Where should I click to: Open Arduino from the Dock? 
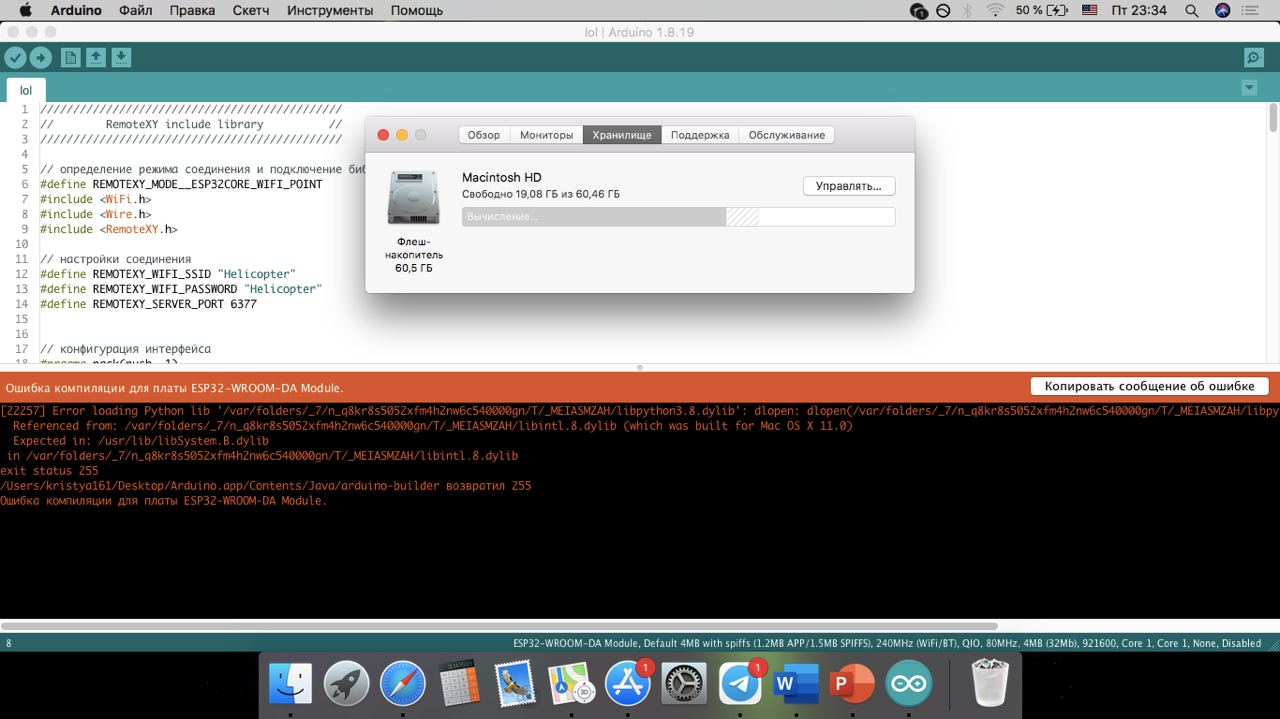(909, 685)
